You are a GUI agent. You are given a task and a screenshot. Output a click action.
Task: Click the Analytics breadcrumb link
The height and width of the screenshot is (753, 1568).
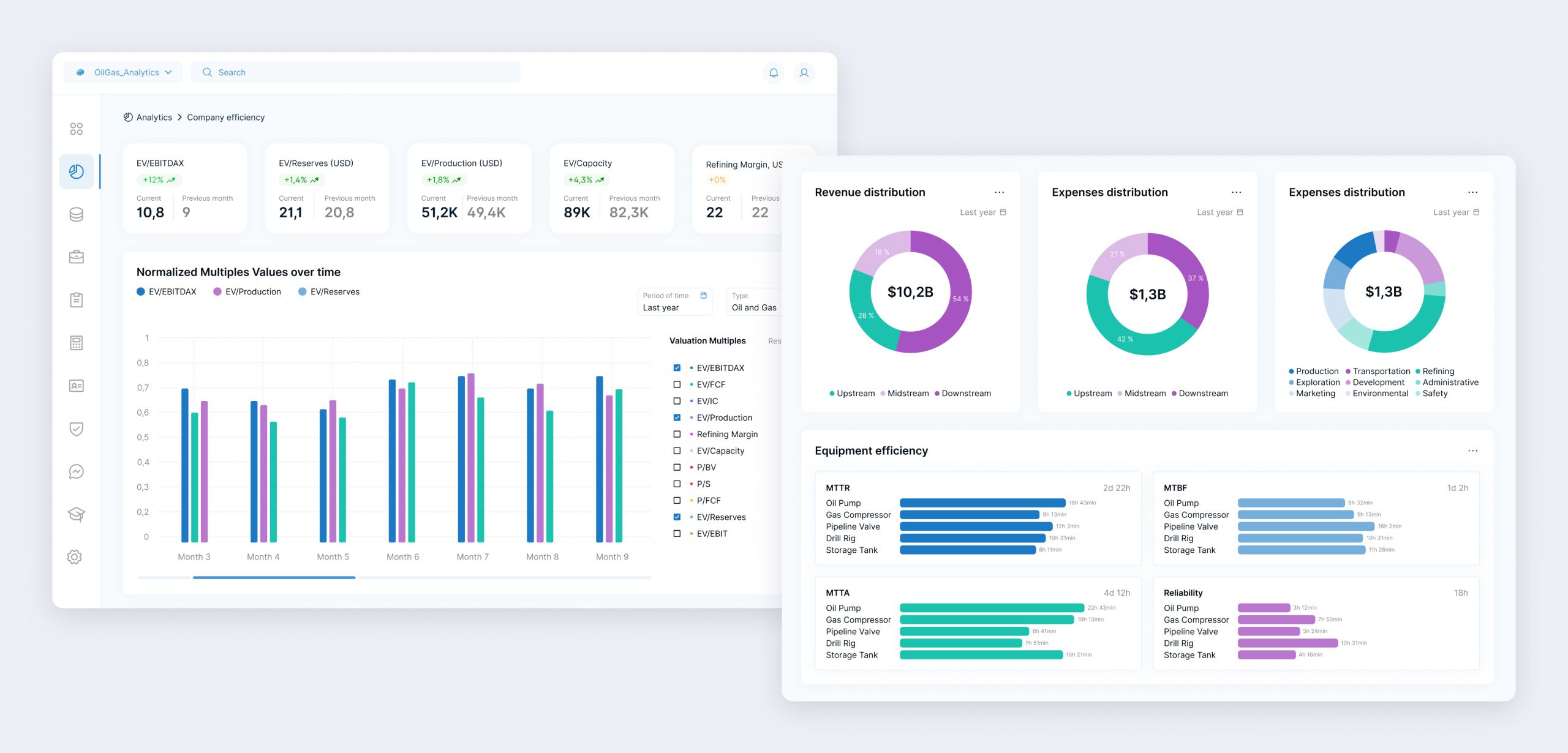(154, 118)
